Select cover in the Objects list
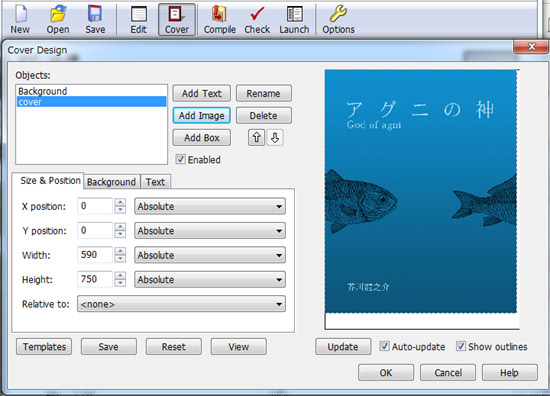The width and height of the screenshot is (550, 396). pyautogui.click(x=91, y=102)
